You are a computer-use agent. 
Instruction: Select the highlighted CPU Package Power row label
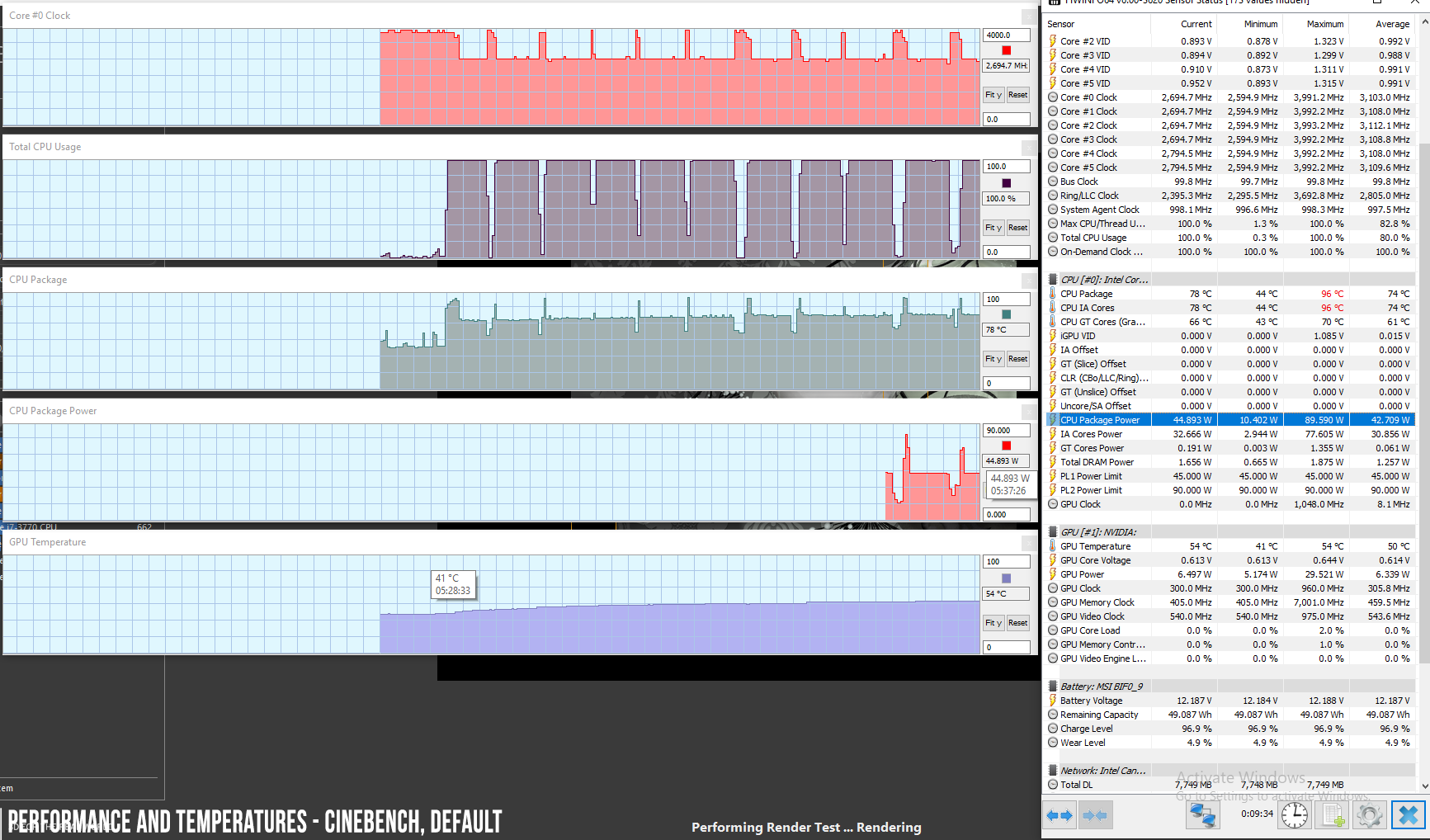[x=1099, y=420]
